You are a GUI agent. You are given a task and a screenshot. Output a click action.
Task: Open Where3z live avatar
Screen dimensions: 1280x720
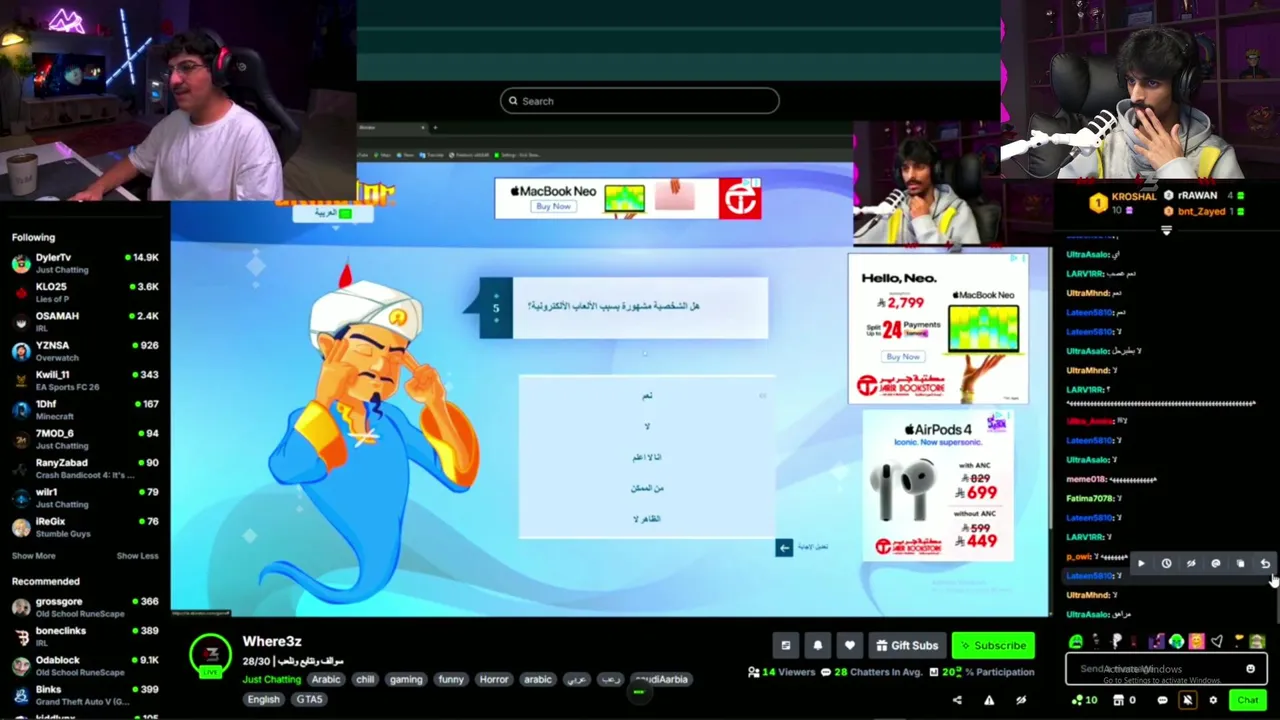[x=211, y=656]
